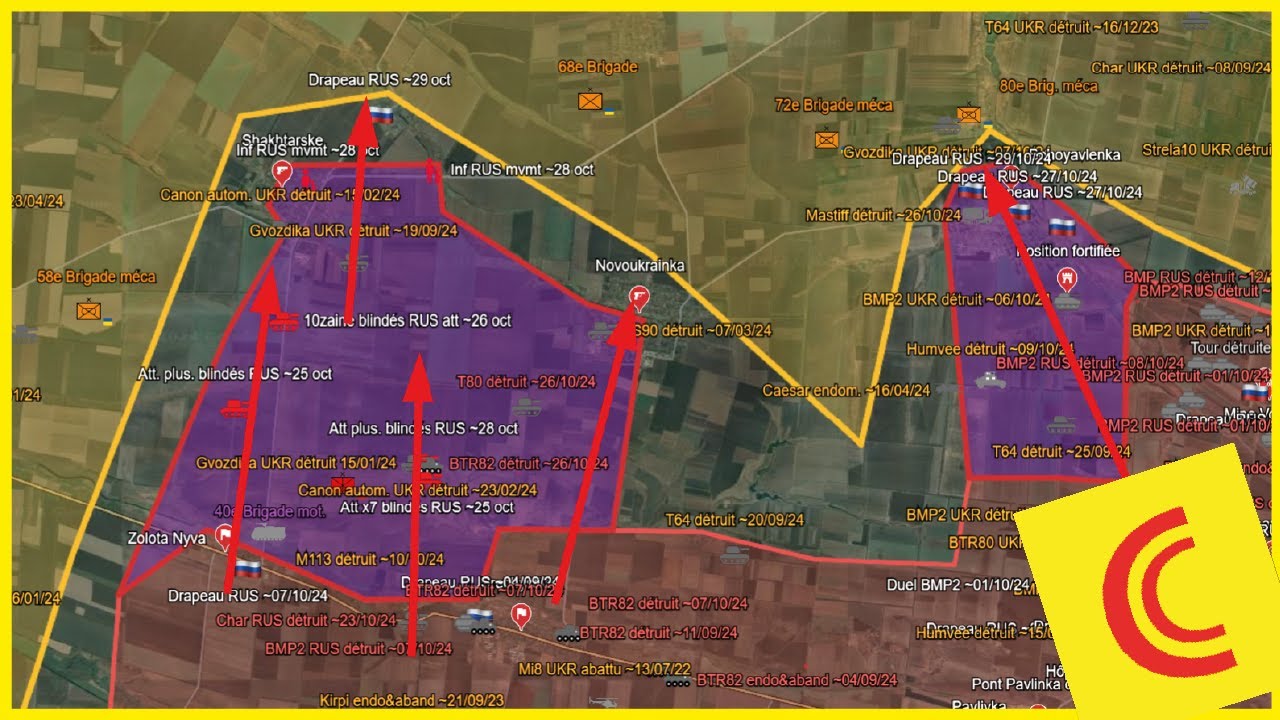The height and width of the screenshot is (720, 1280).
Task: Click label T64 UKR détruit ~16/12/23
Action: pyautogui.click(x=1072, y=27)
